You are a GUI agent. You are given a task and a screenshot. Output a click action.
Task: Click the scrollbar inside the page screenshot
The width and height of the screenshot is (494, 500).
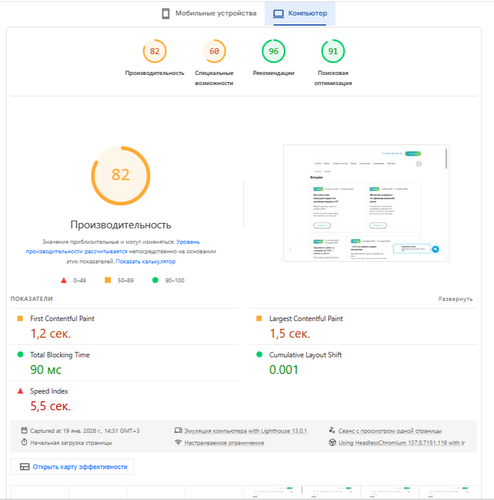click(446, 159)
